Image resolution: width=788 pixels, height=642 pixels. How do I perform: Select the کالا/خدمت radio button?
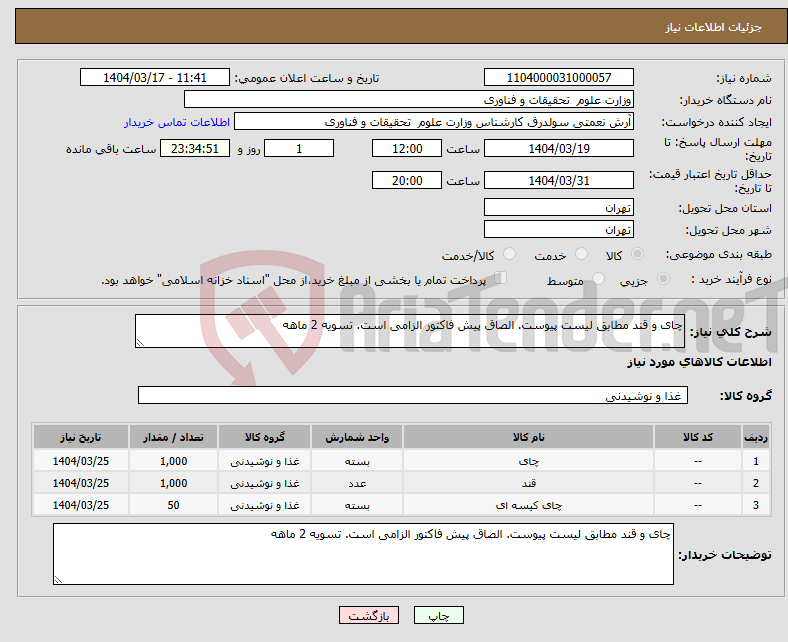click(509, 254)
